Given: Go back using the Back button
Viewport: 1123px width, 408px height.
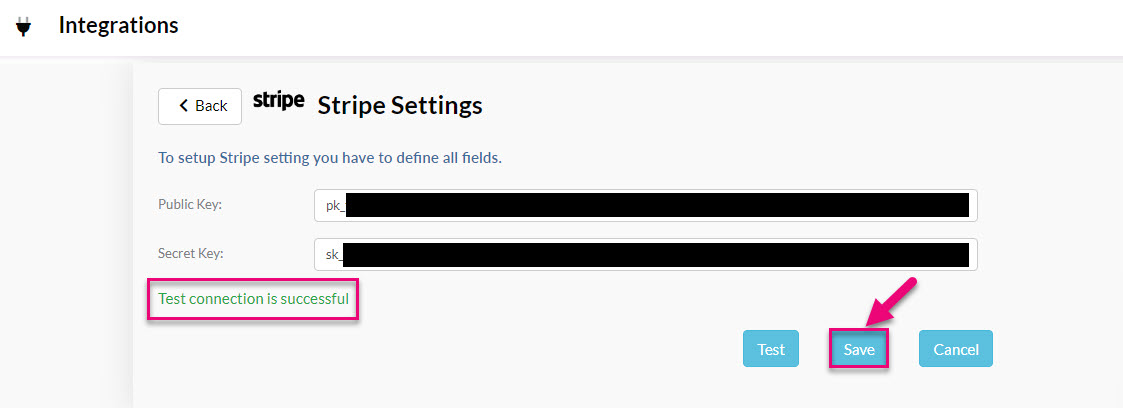Looking at the screenshot, I should pyautogui.click(x=200, y=106).
